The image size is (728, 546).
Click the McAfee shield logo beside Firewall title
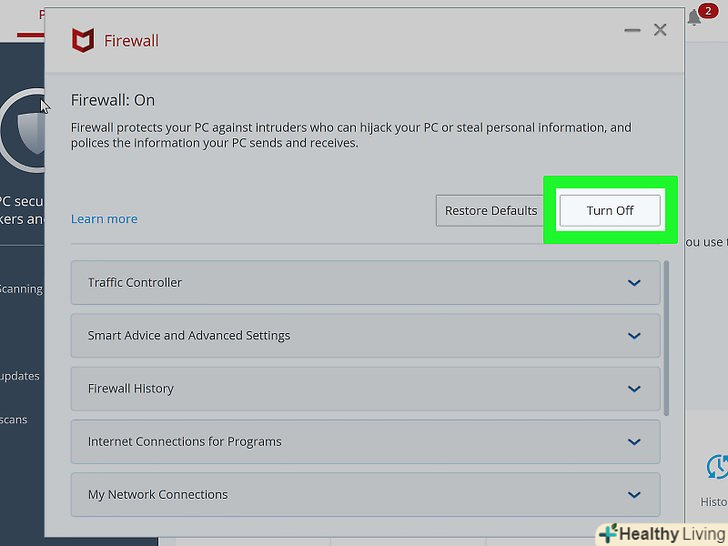82,41
